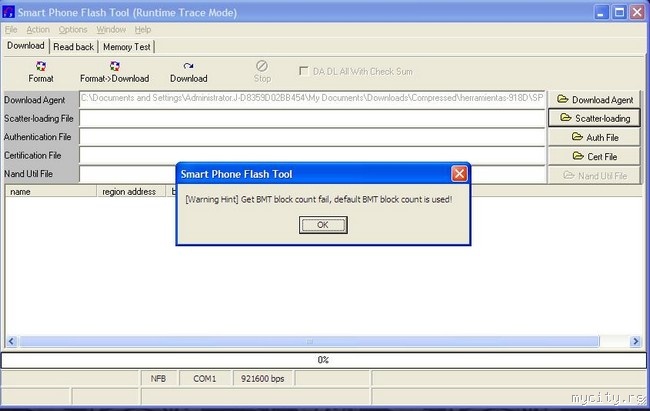Close the warning dialog with the X button
The height and width of the screenshot is (411, 650).
pos(459,174)
